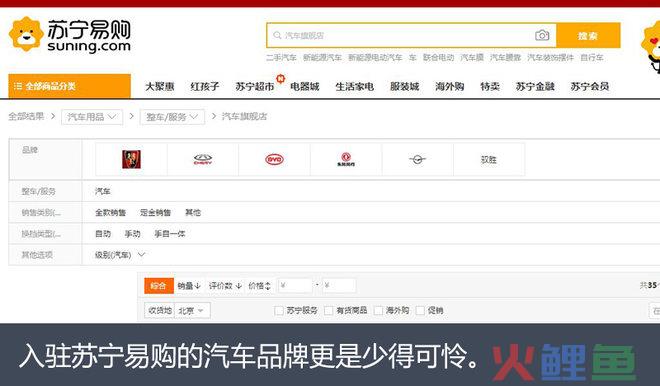Sort by 评价数 descending arrow
Image resolution: width=660 pixels, height=386 pixels.
tap(239, 286)
